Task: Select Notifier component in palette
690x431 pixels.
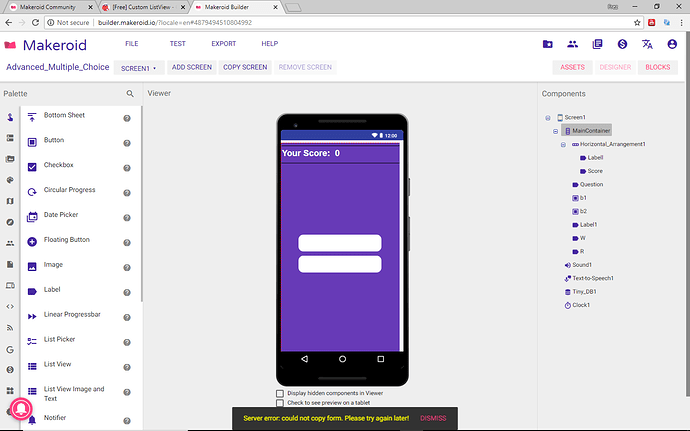Action: [x=55, y=418]
